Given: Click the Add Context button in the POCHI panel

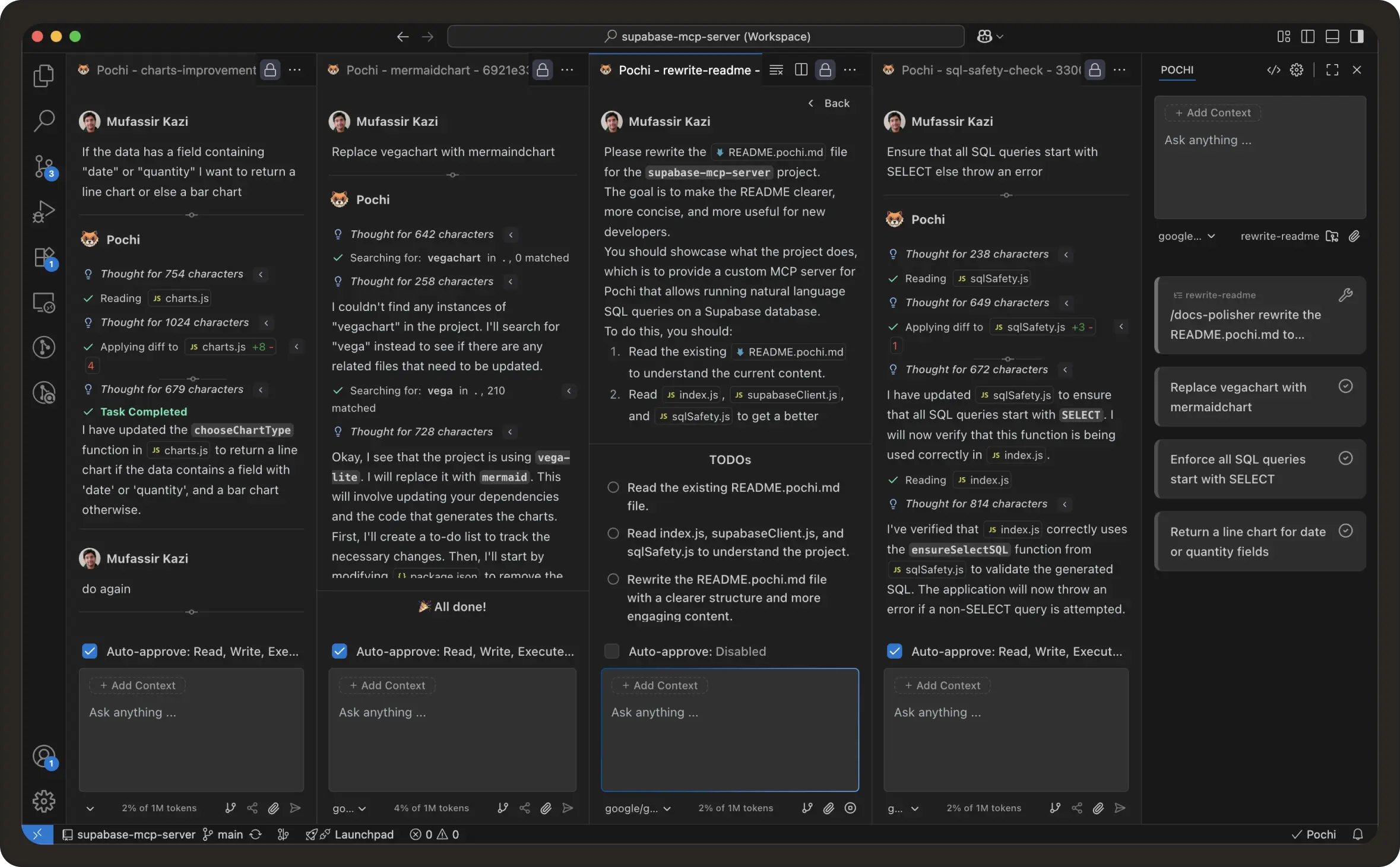Looking at the screenshot, I should pos(1212,112).
